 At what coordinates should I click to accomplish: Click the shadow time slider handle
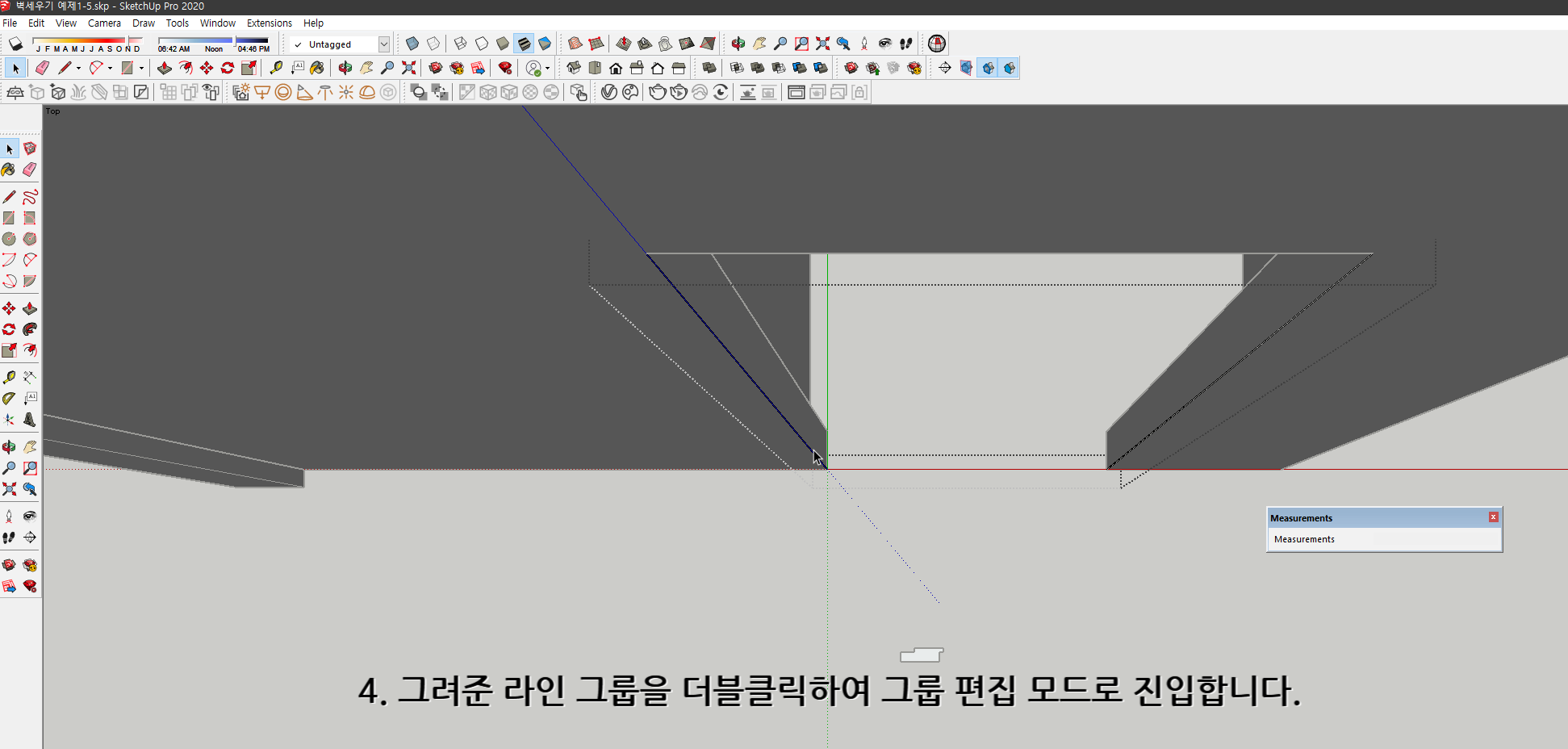coord(235,40)
